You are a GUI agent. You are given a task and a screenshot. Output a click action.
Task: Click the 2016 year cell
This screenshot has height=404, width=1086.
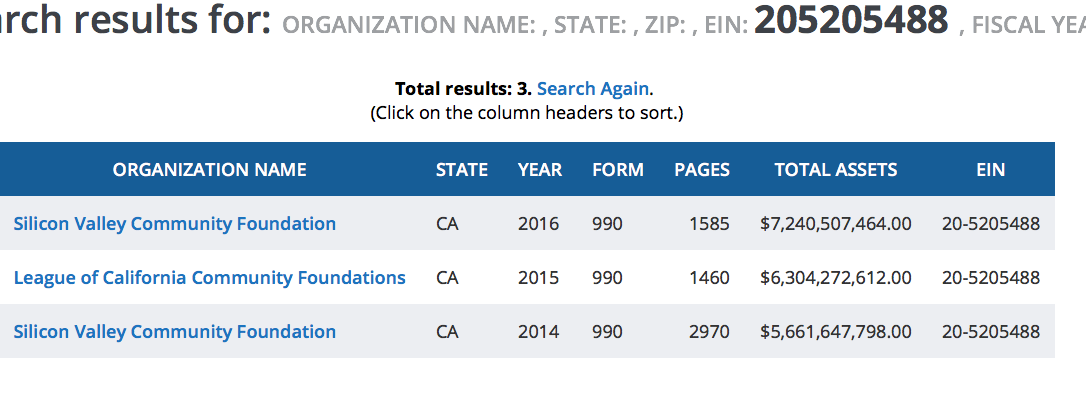(538, 223)
